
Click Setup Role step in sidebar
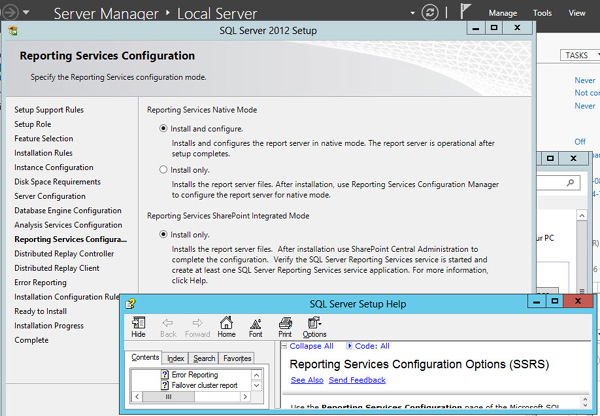coord(33,124)
